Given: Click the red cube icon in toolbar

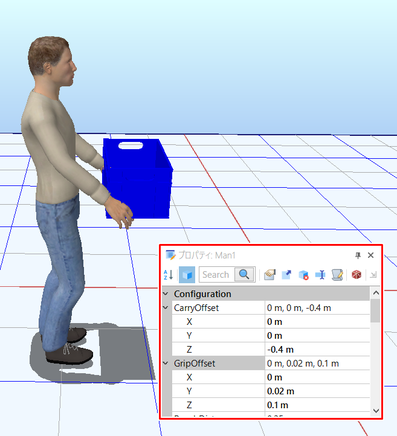Looking at the screenshot, I should (x=357, y=275).
